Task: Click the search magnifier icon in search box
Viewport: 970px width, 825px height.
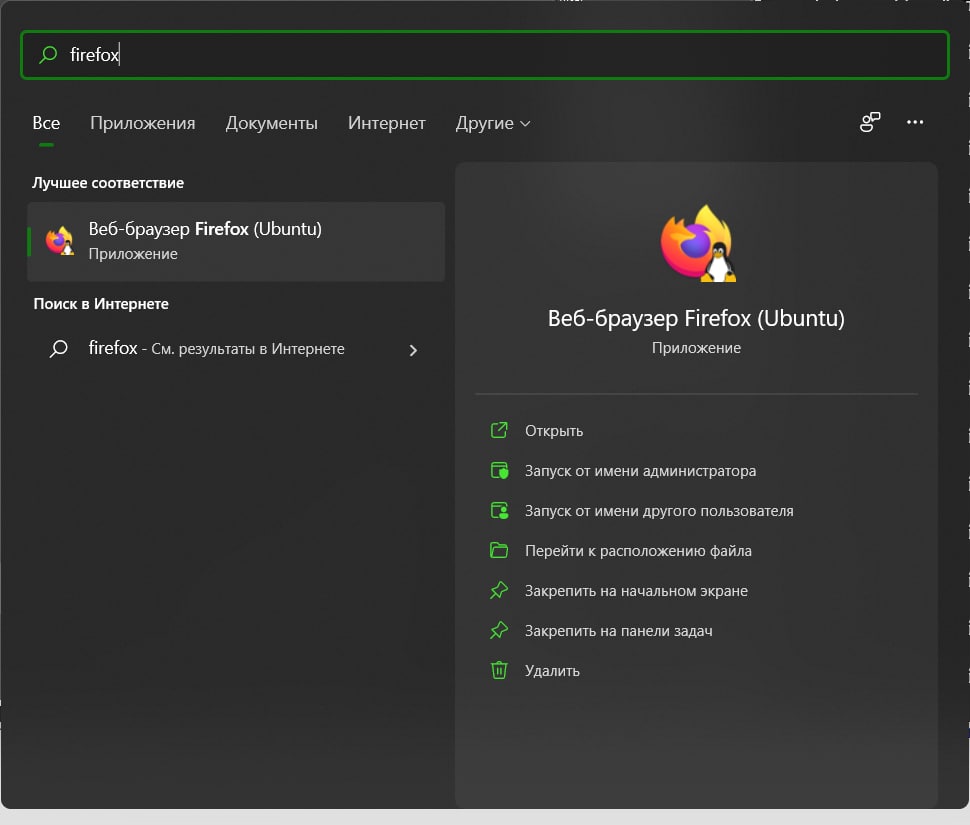Action: coord(48,54)
